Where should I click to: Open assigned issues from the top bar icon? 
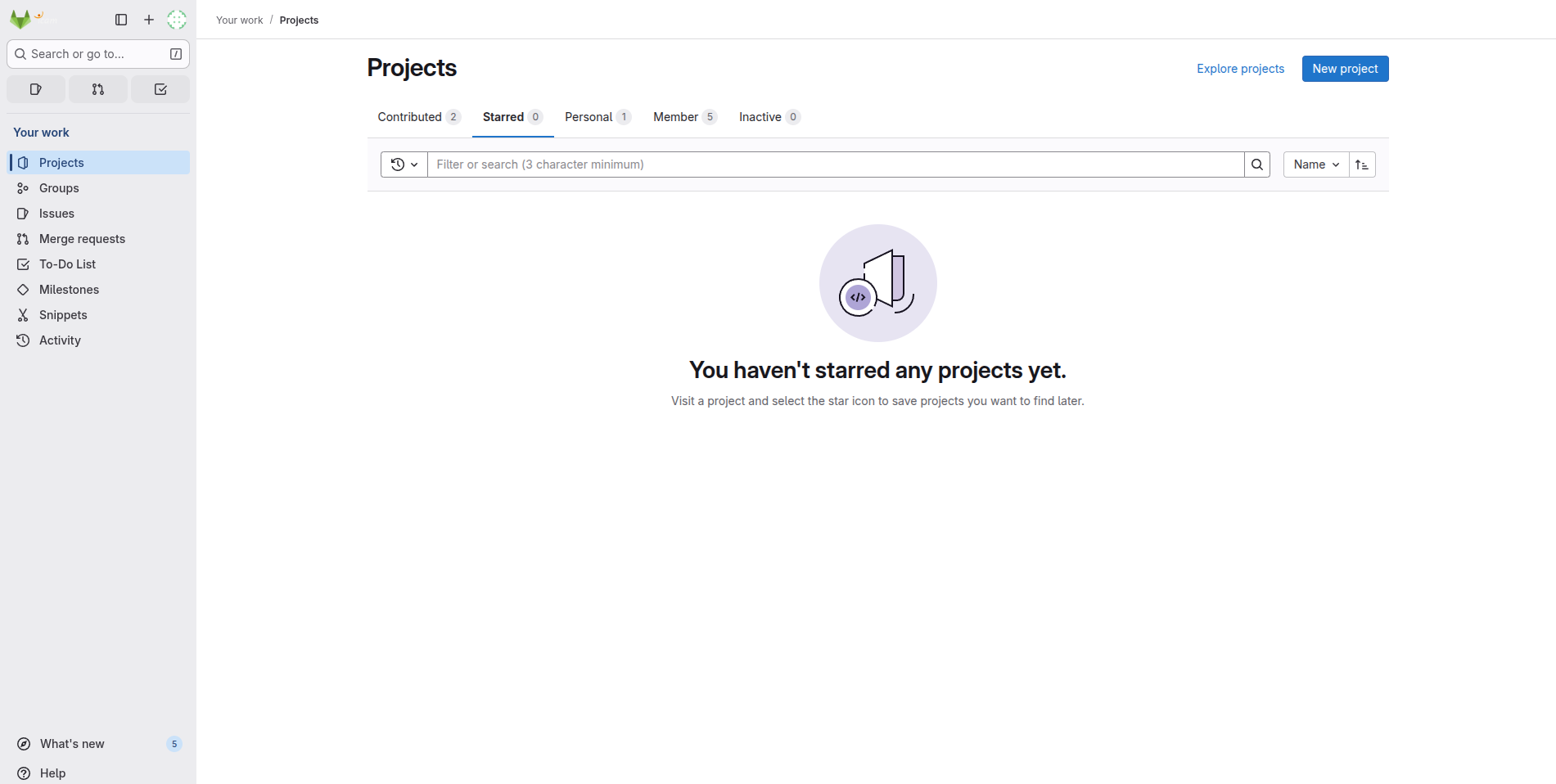tap(35, 88)
